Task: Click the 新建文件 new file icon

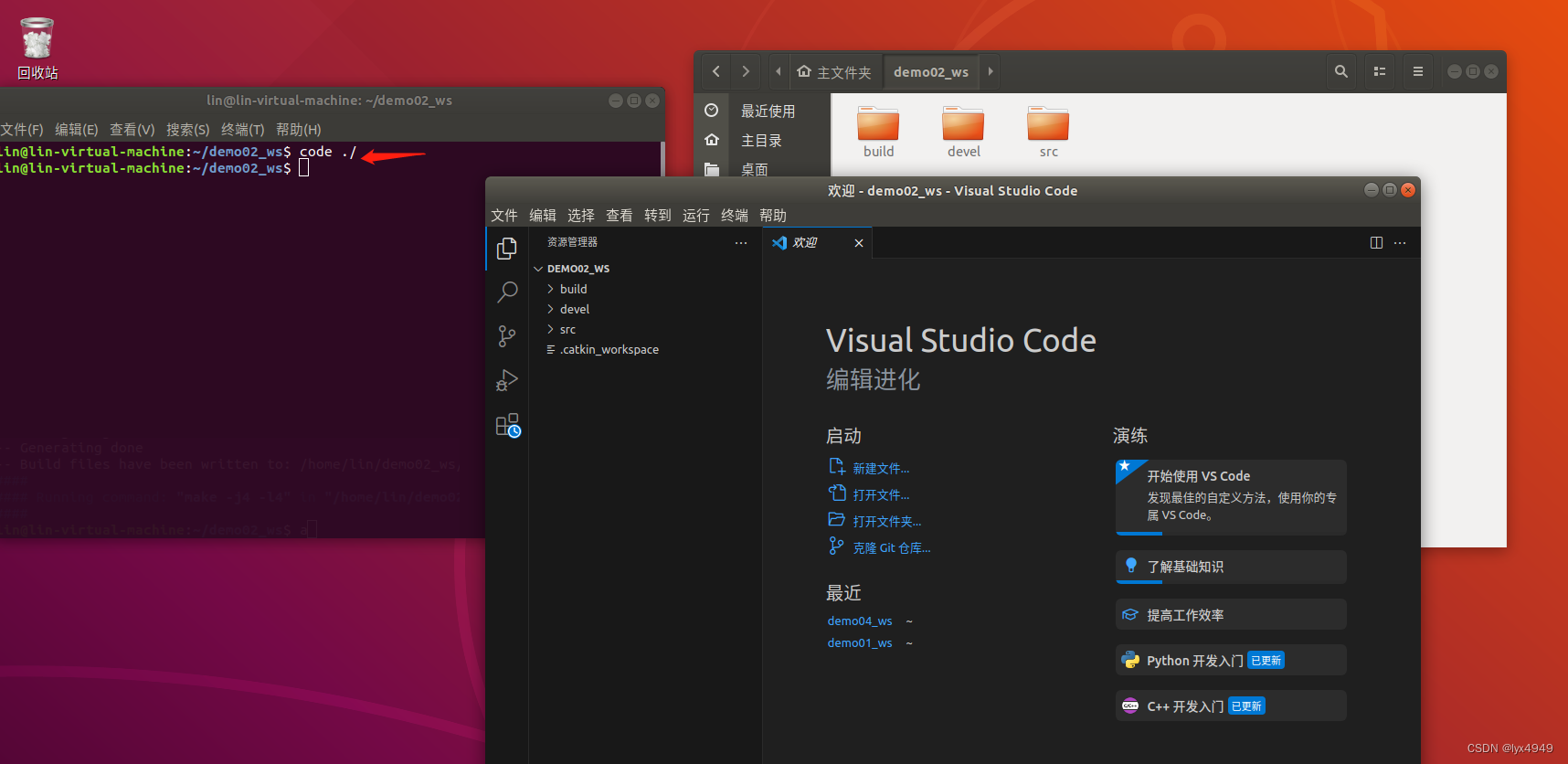Action: 836,467
